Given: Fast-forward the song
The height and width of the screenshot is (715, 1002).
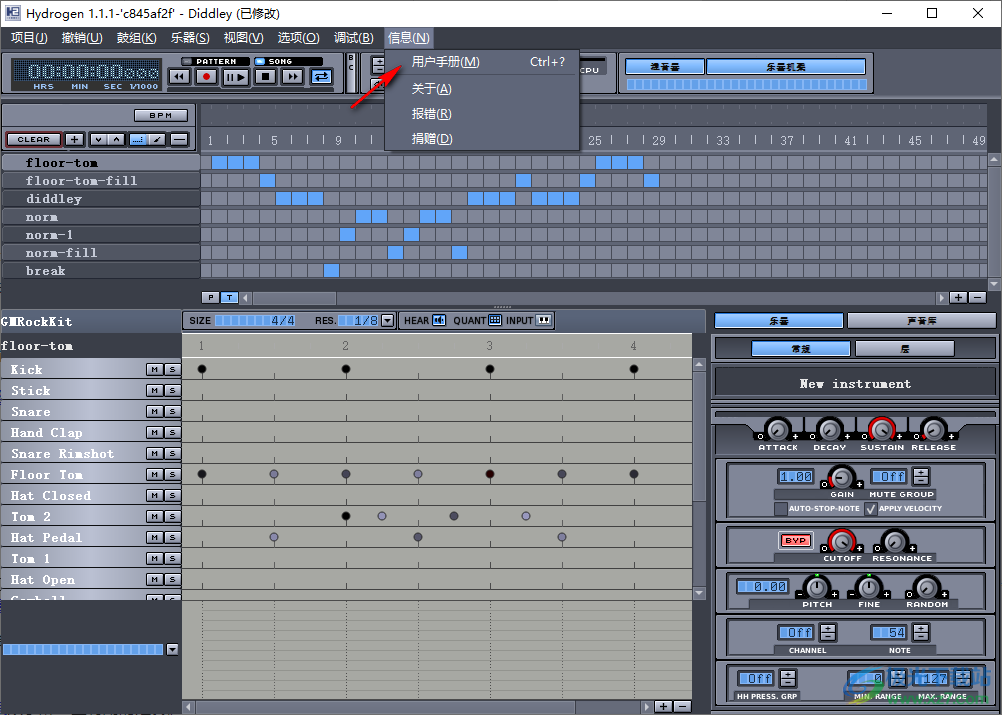Looking at the screenshot, I should click(x=293, y=77).
